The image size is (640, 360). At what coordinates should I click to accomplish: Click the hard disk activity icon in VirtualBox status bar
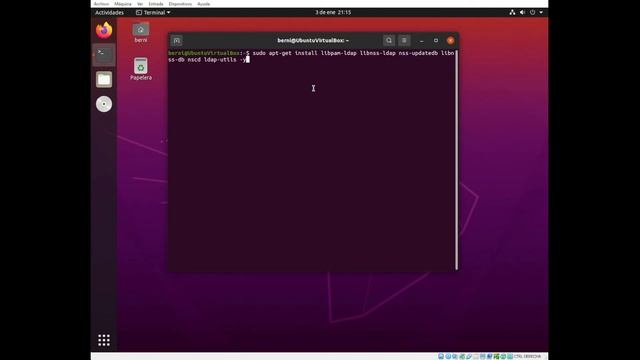pos(441,356)
